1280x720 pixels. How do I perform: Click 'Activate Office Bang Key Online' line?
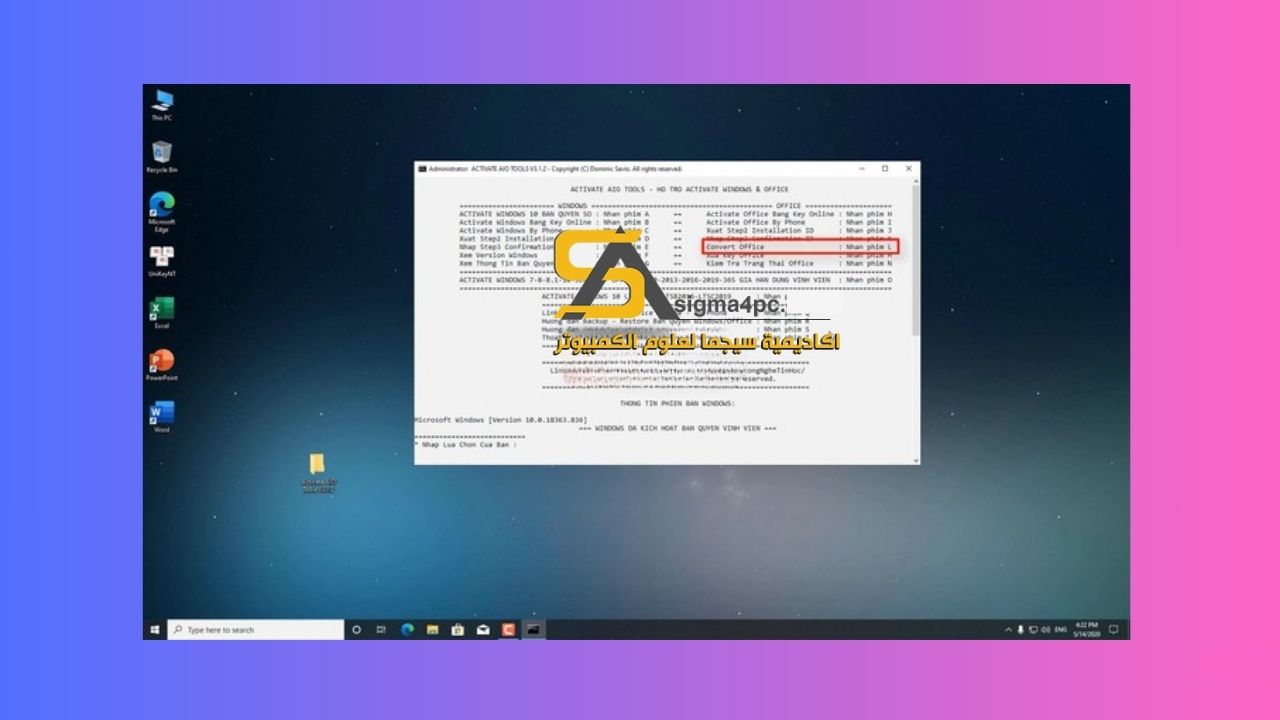pyautogui.click(x=799, y=214)
